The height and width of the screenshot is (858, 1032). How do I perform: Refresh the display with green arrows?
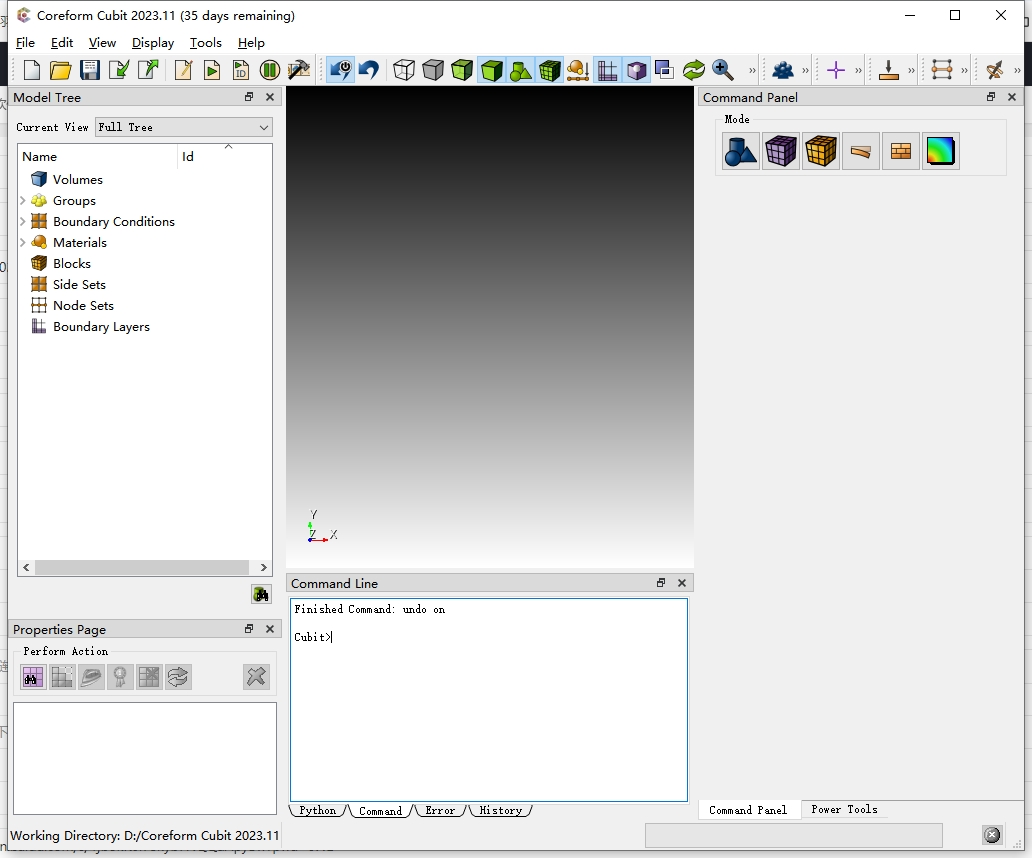pyautogui.click(x=693, y=70)
